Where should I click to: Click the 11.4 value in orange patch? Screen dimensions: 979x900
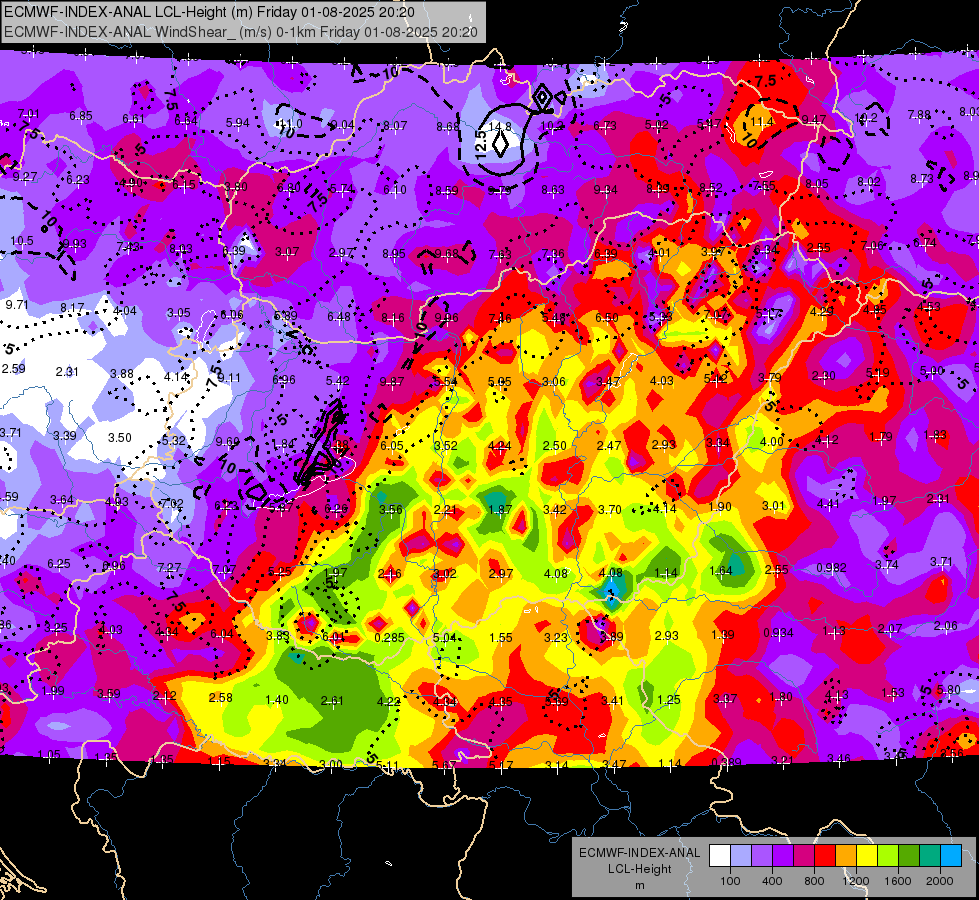(762, 122)
